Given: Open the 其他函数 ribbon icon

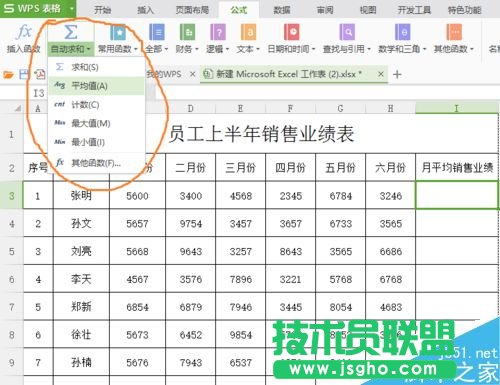Looking at the screenshot, I should tap(454, 32).
